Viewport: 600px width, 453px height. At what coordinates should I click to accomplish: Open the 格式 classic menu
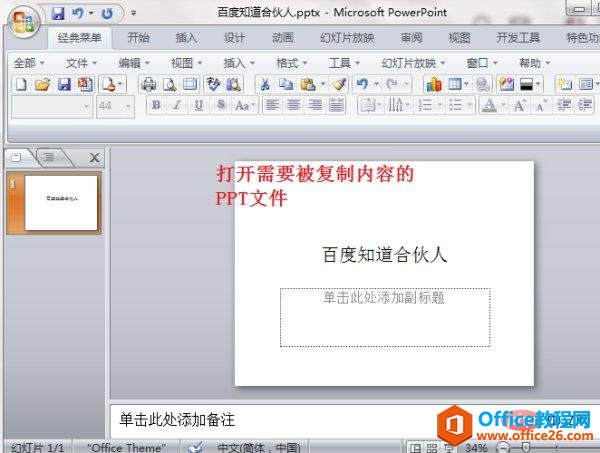tap(292, 63)
